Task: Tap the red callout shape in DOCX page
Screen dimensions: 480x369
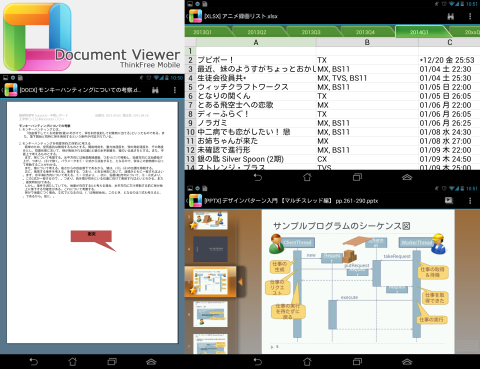Action: tap(91, 237)
